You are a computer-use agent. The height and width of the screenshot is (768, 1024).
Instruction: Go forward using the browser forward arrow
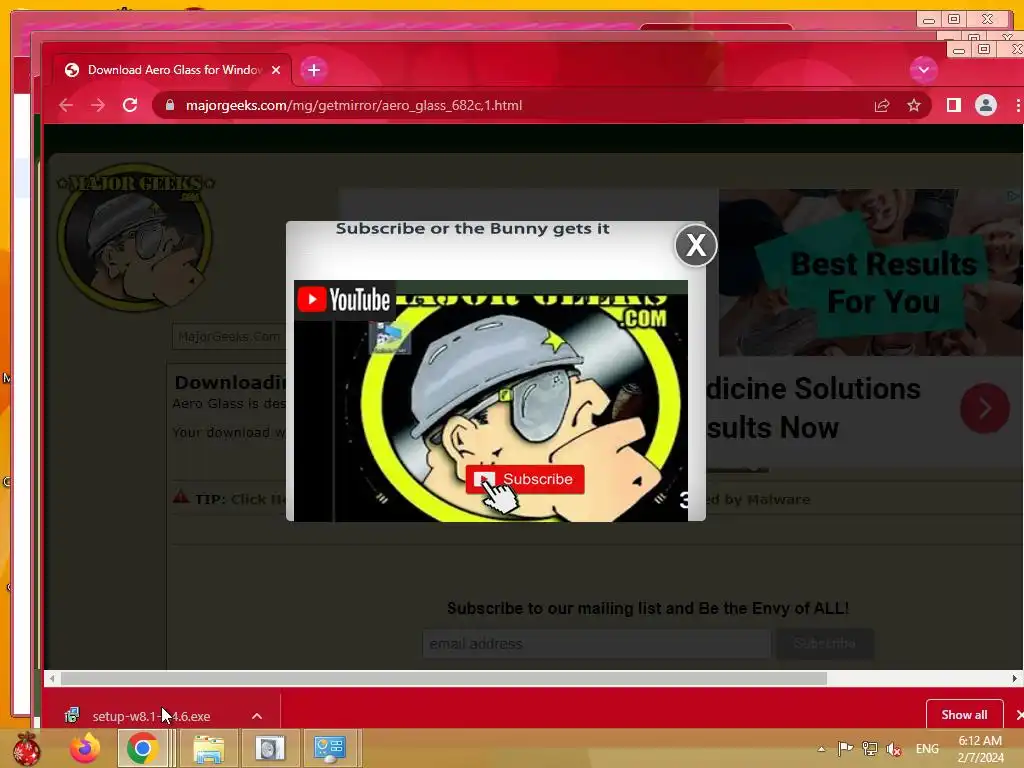98,105
